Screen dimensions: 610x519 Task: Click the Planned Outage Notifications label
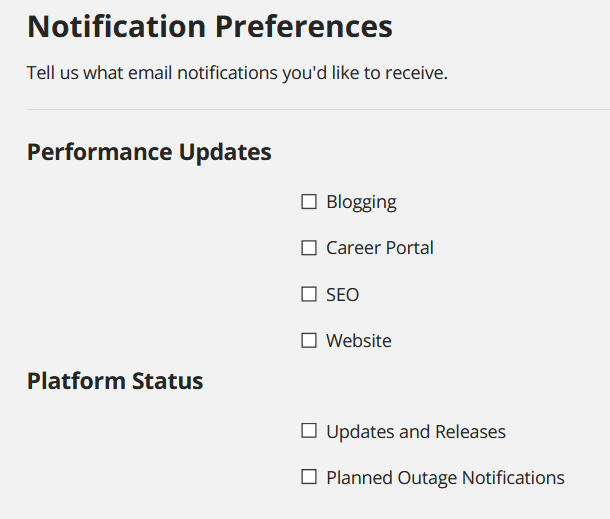tap(445, 478)
